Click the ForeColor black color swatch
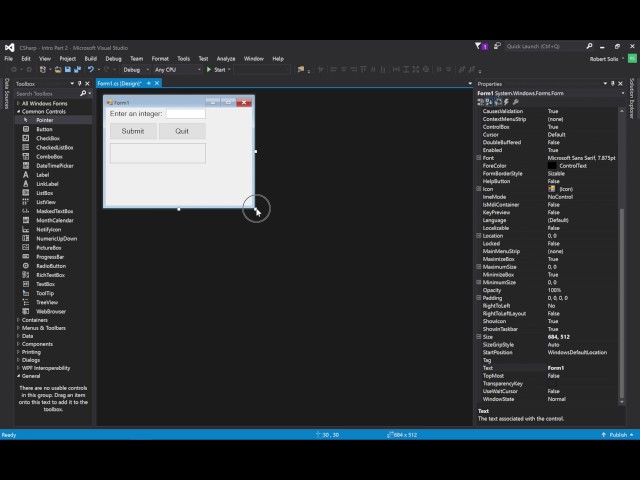Image resolution: width=640 pixels, height=480 pixels. tap(552, 166)
